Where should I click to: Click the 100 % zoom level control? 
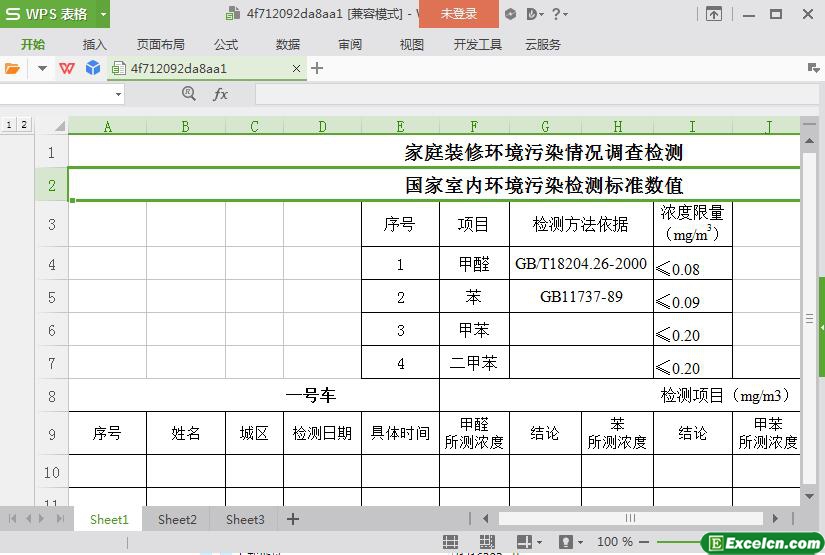click(614, 542)
